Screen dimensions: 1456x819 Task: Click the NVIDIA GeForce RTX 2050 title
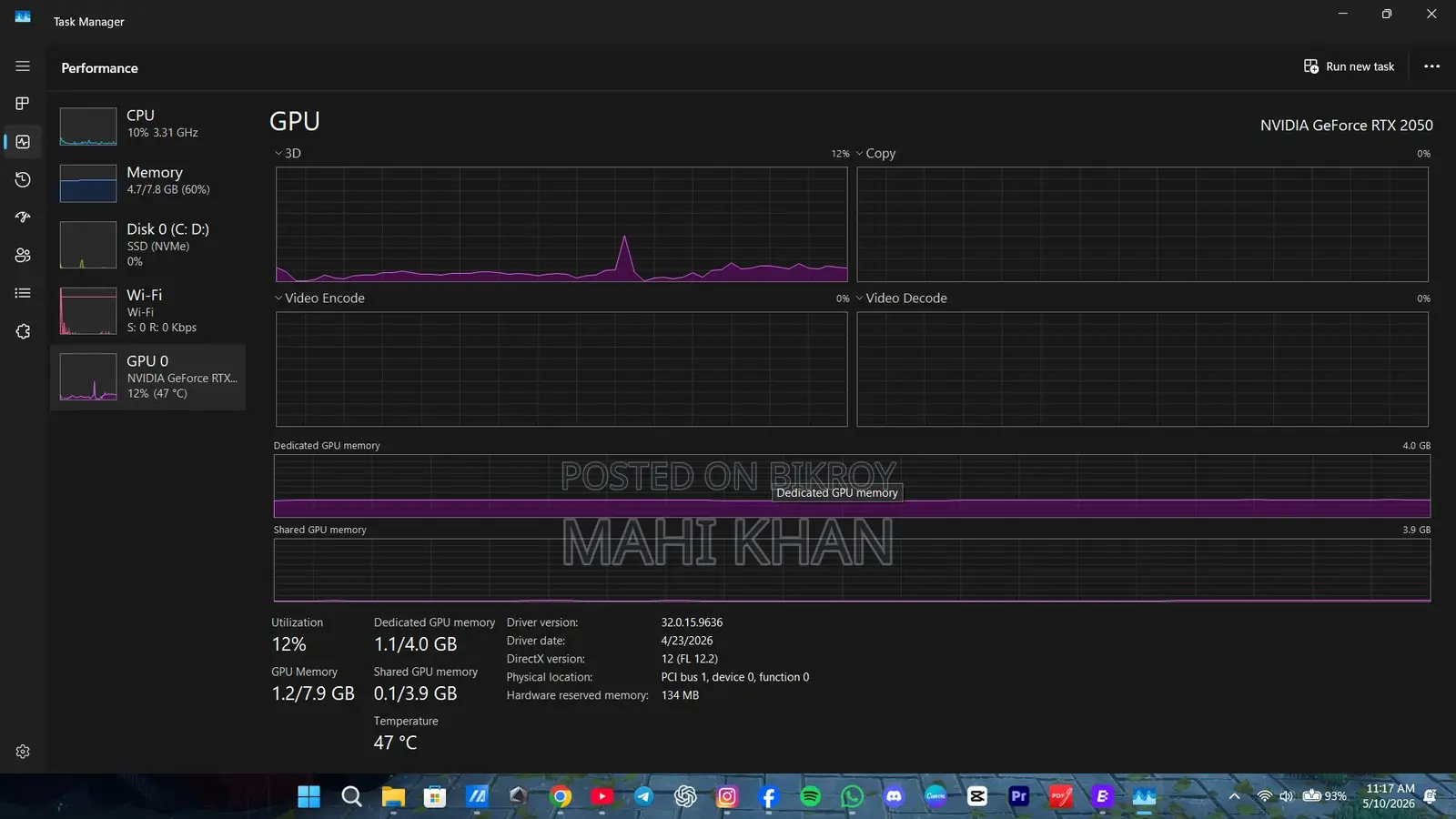pyautogui.click(x=1346, y=126)
